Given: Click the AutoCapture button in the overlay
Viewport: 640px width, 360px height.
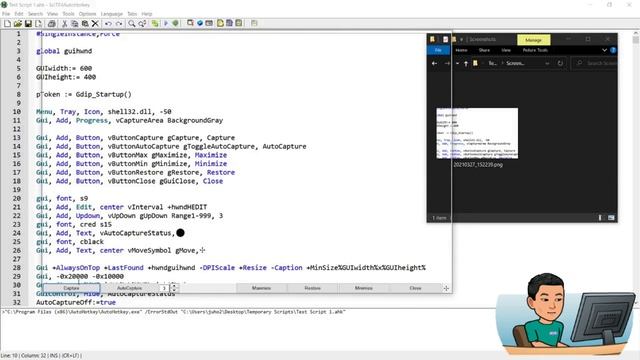Looking at the screenshot, I should (x=129, y=288).
